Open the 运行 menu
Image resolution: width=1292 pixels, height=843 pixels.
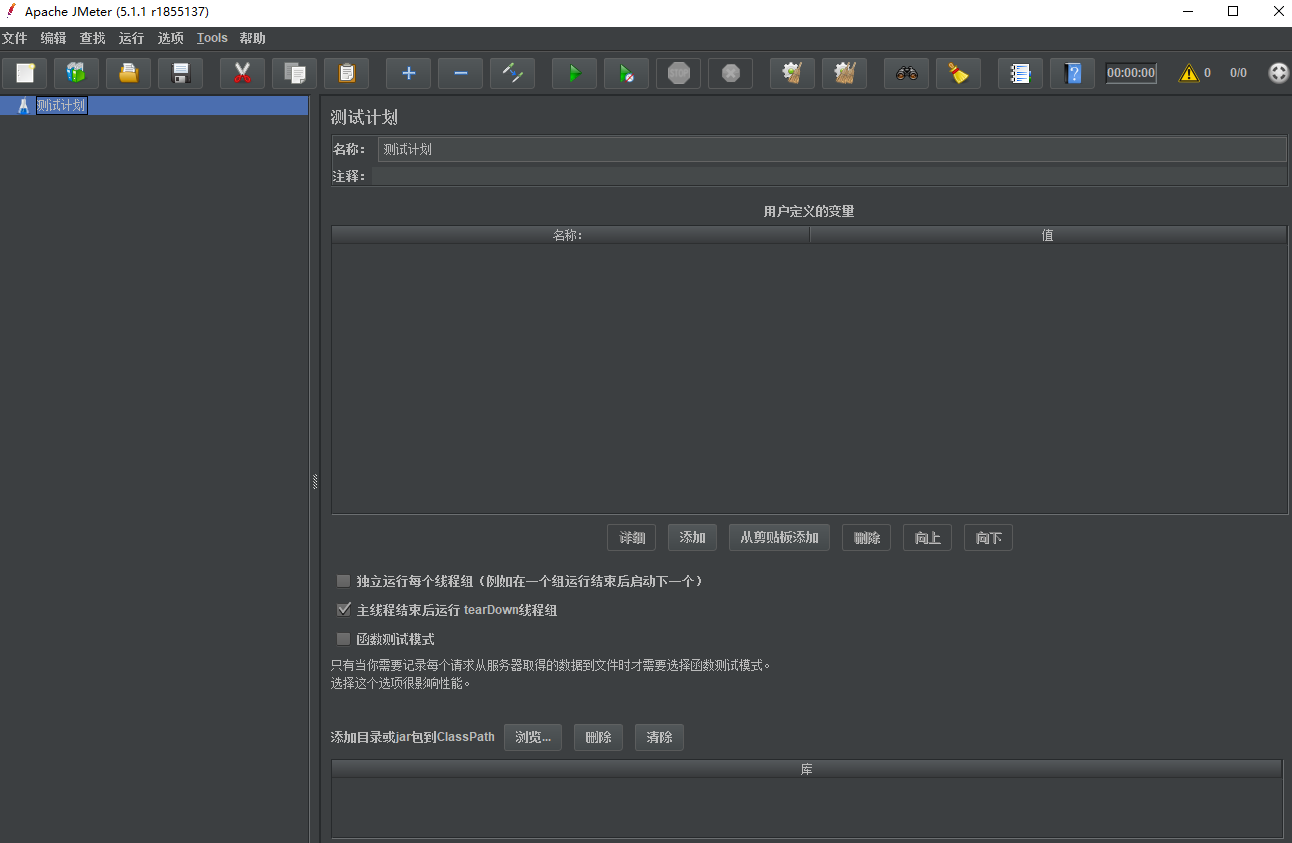click(x=131, y=38)
